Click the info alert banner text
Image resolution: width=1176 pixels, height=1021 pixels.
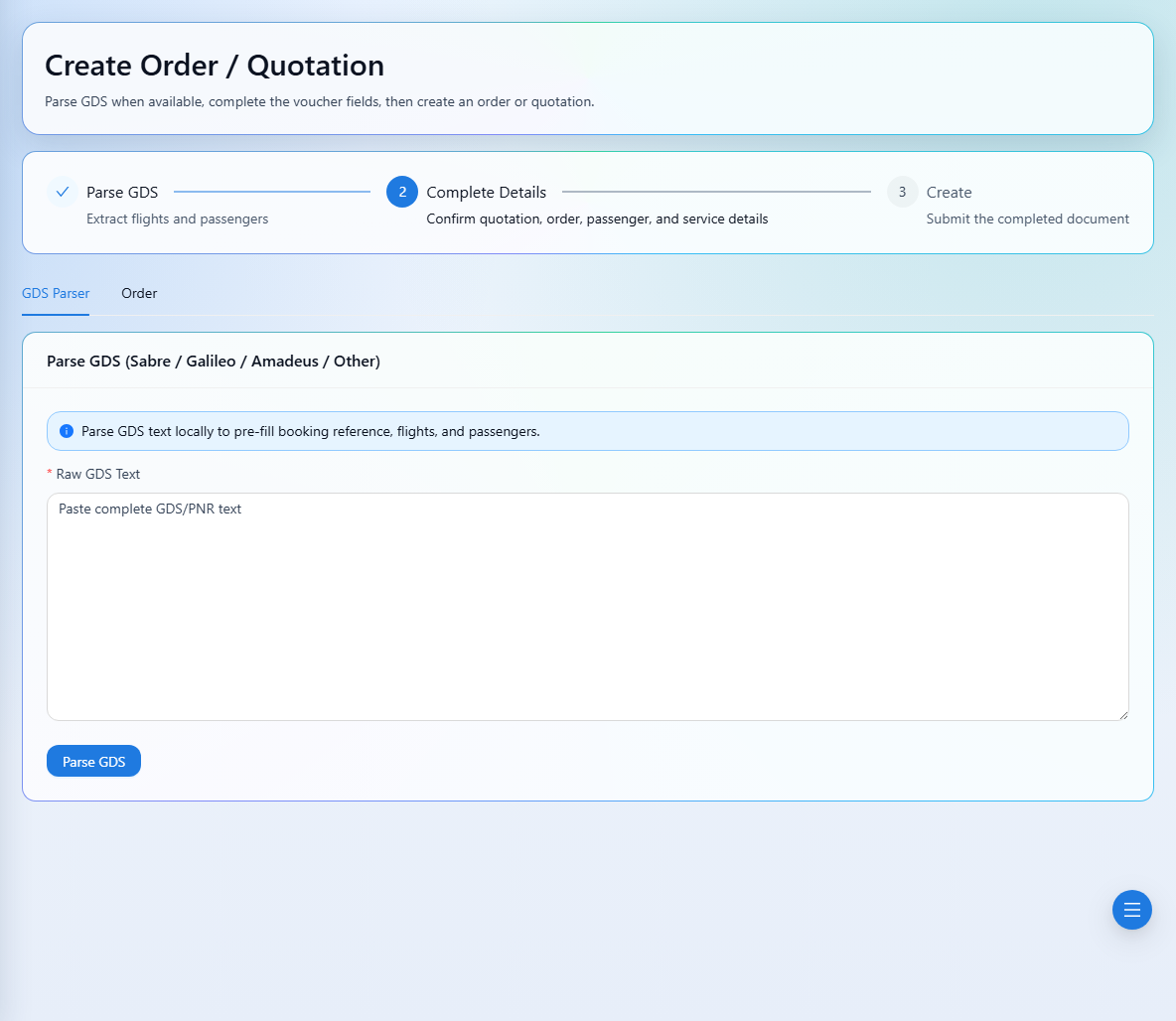tap(311, 431)
